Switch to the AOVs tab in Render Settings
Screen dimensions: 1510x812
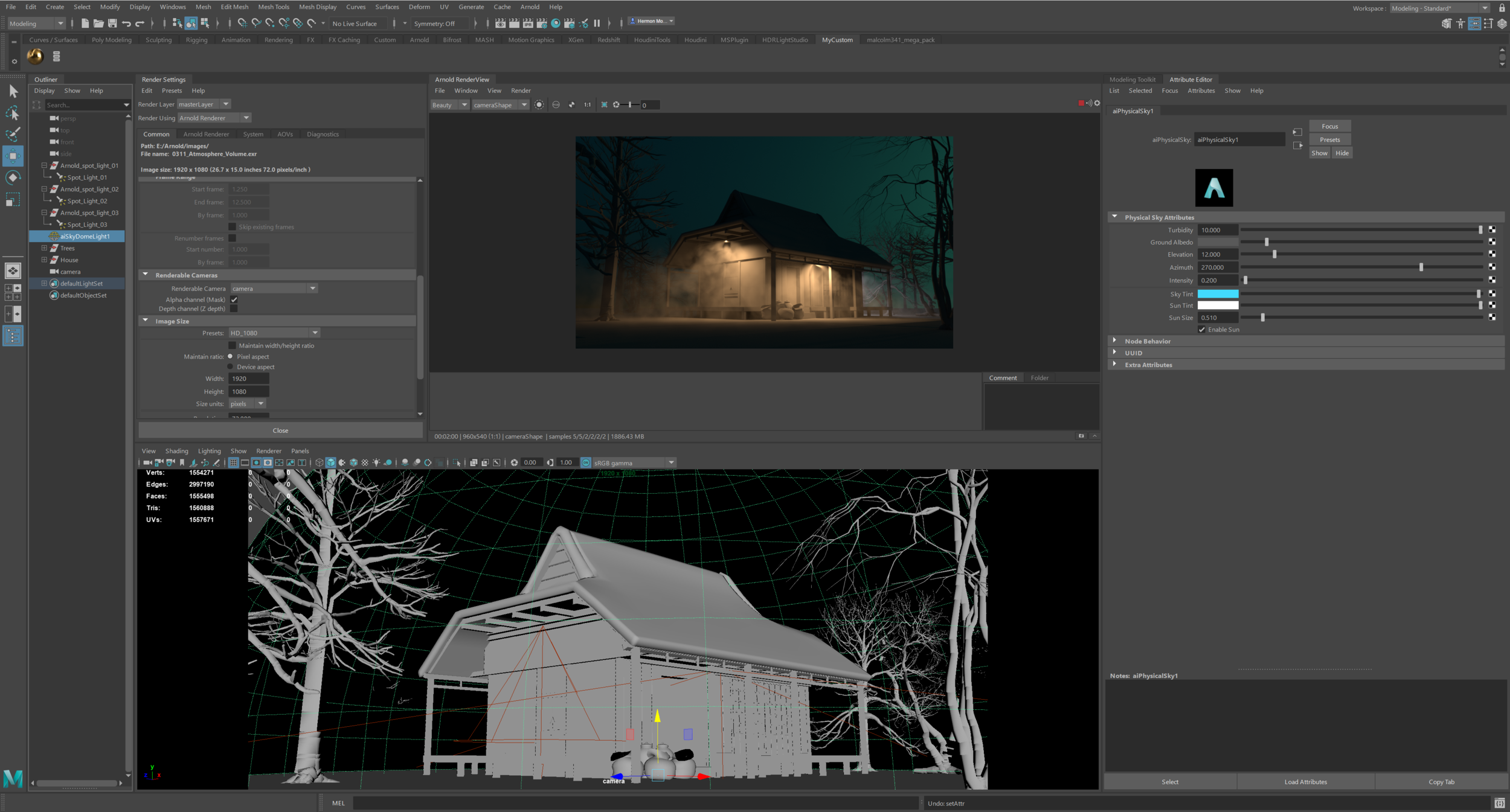pos(284,134)
